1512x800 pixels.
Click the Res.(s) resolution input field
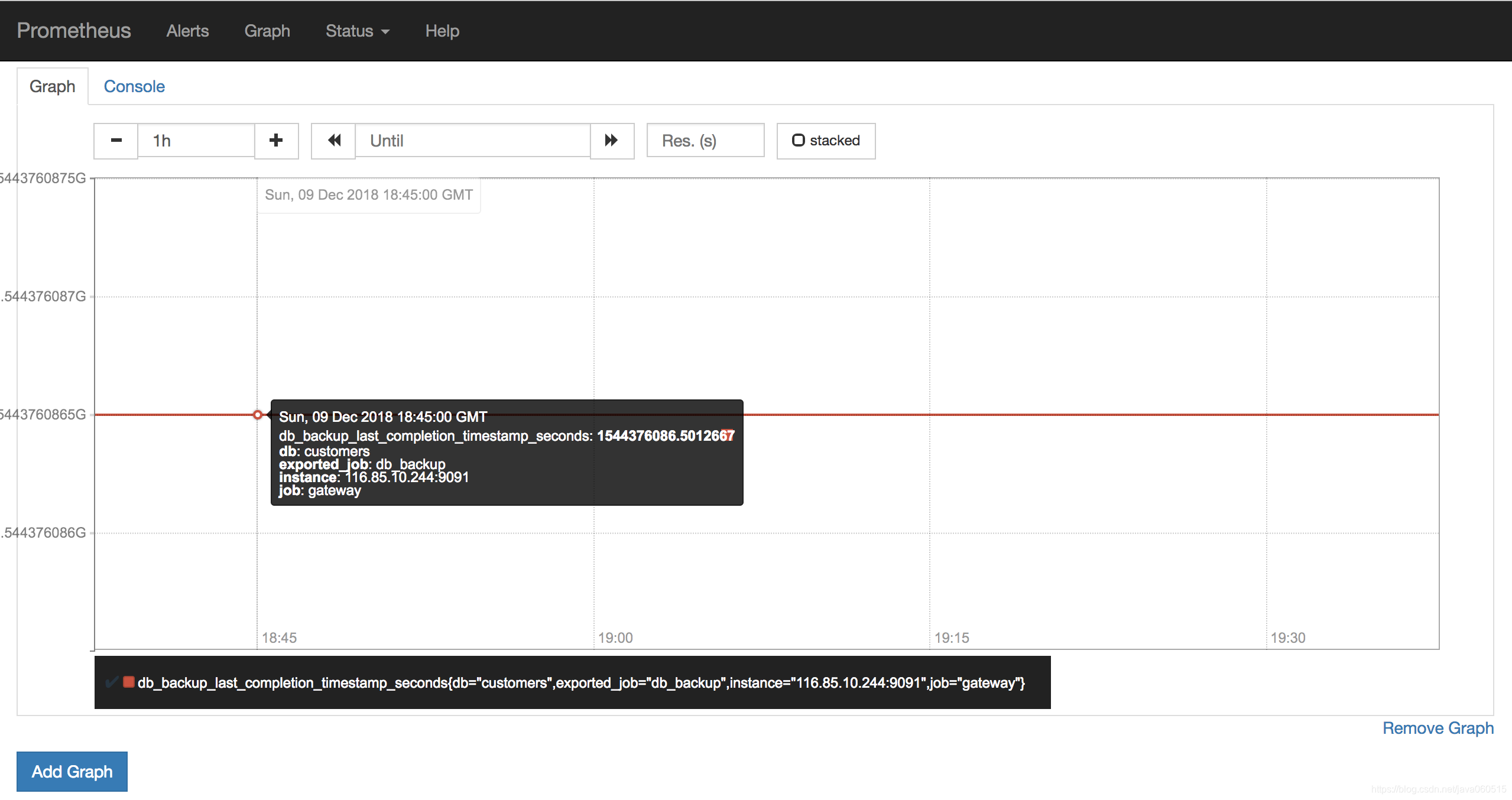[704, 140]
